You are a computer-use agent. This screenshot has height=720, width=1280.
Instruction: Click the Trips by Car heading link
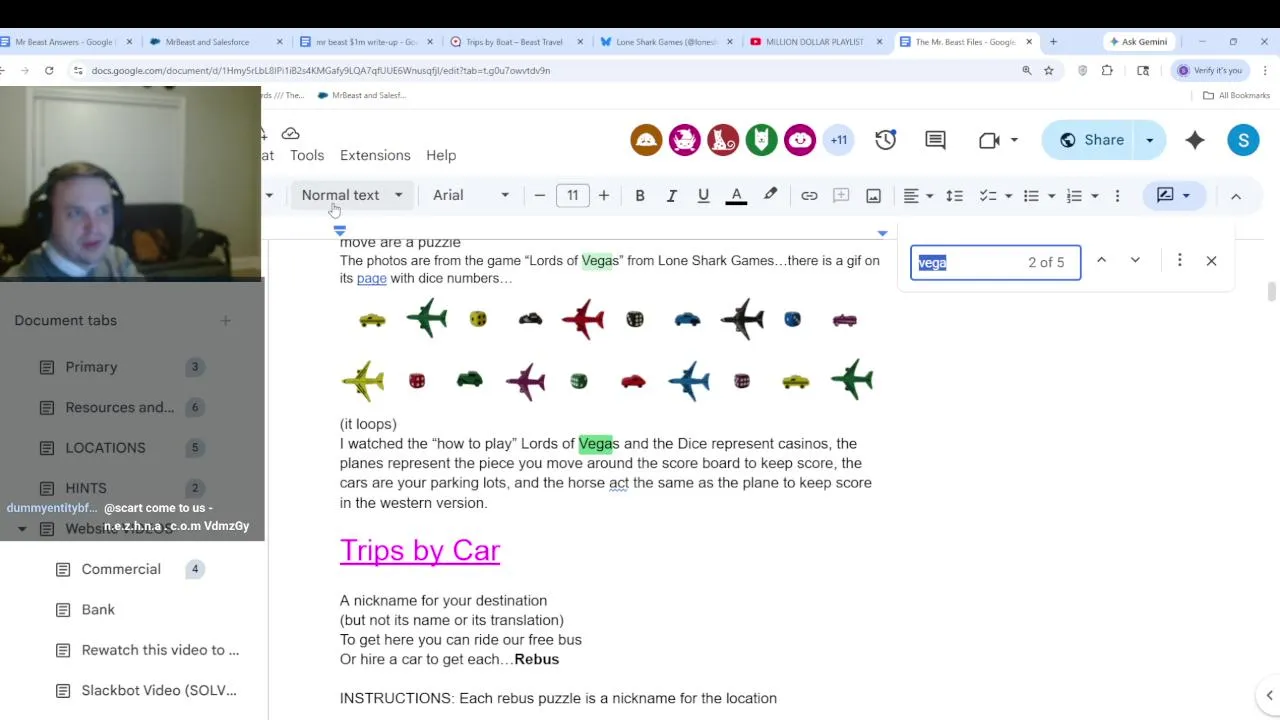(x=420, y=551)
